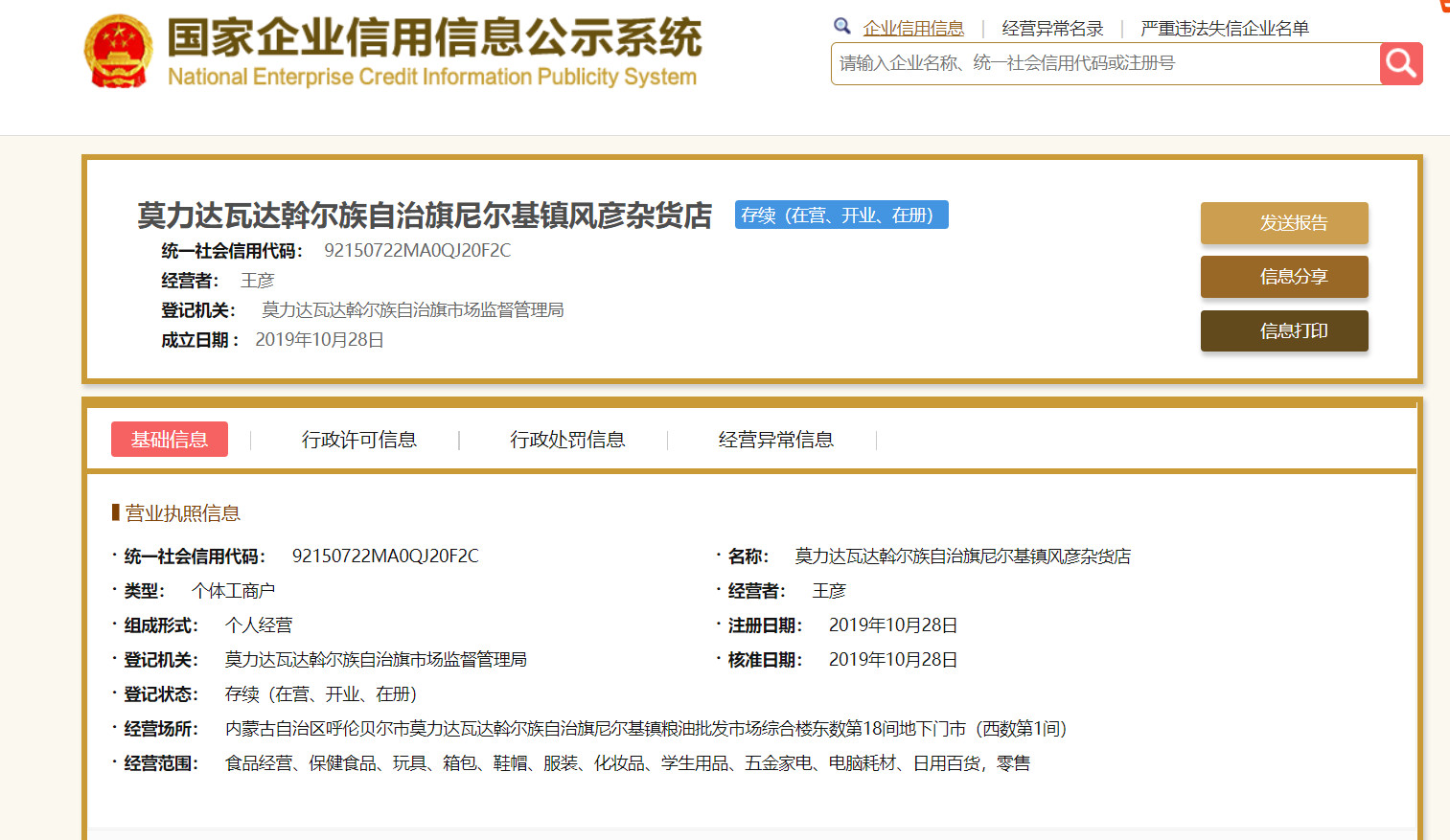Focus the enterprise name search input
This screenshot has width=1450, height=840.
click(x=1106, y=63)
